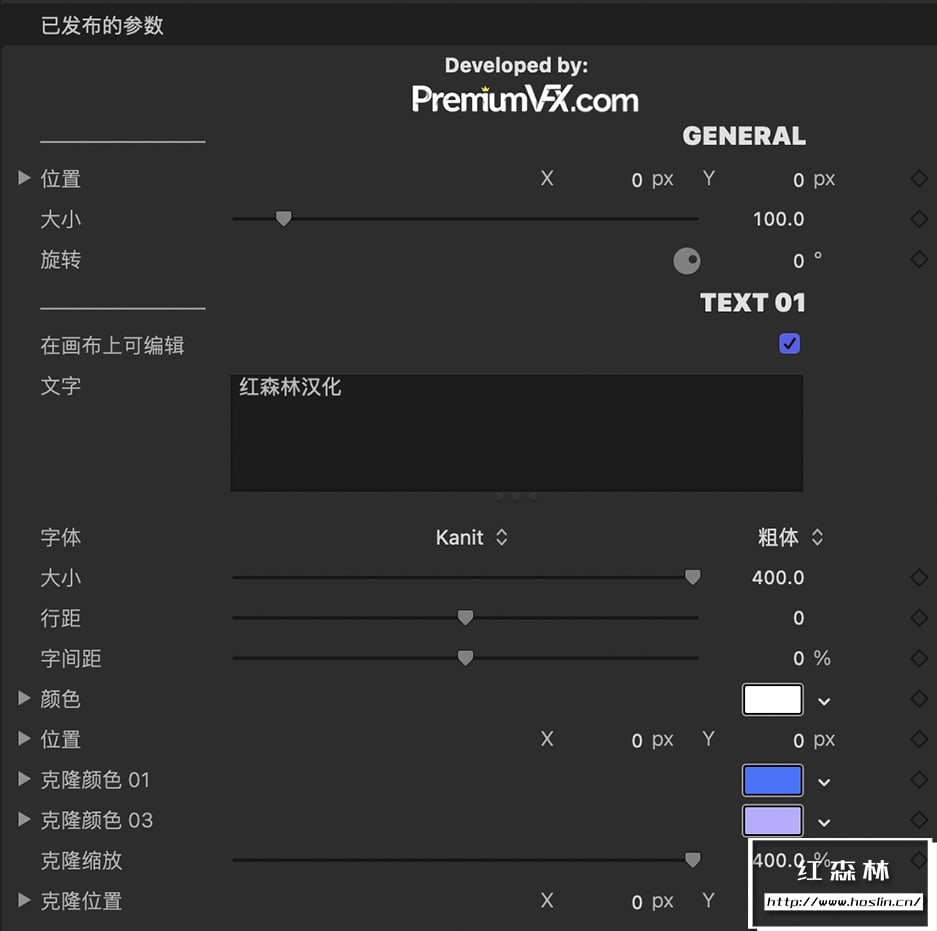Click the 旋转 keyframe diamond
This screenshot has height=931, width=937.
click(x=919, y=259)
